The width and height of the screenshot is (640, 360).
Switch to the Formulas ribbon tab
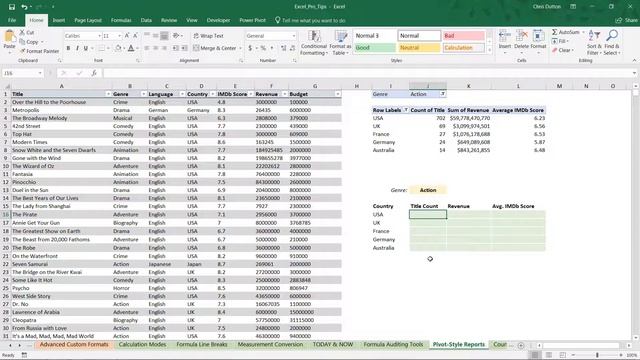(x=121, y=20)
